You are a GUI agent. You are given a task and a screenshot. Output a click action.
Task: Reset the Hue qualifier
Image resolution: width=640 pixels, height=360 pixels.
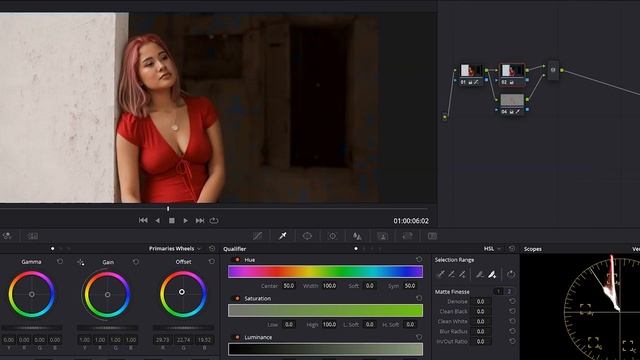419,259
